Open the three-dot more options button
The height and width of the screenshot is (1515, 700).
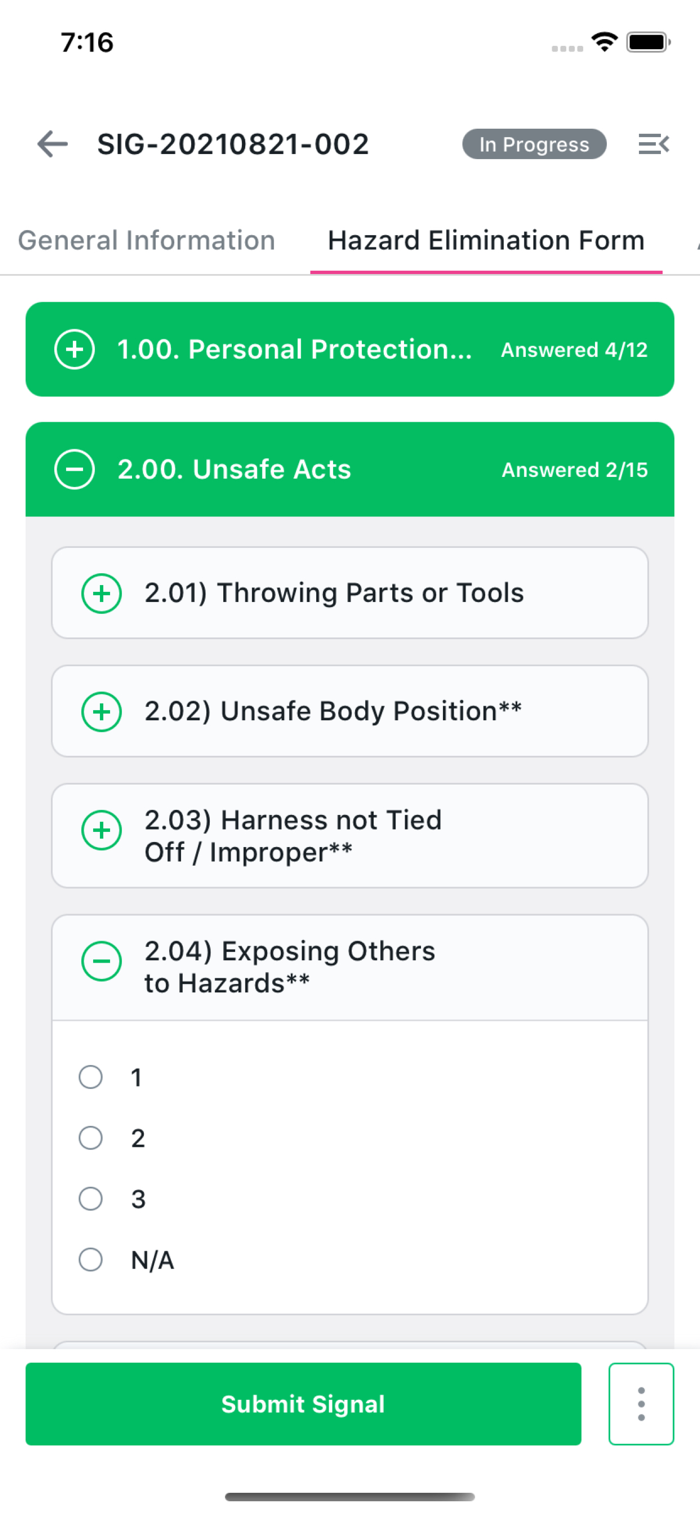(x=641, y=1404)
